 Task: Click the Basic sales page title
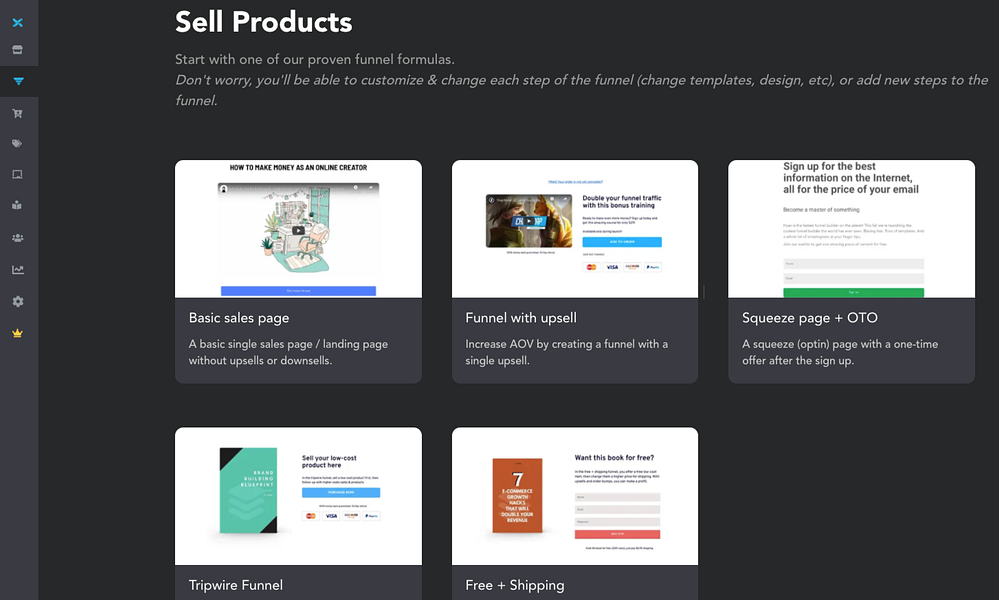coord(239,318)
